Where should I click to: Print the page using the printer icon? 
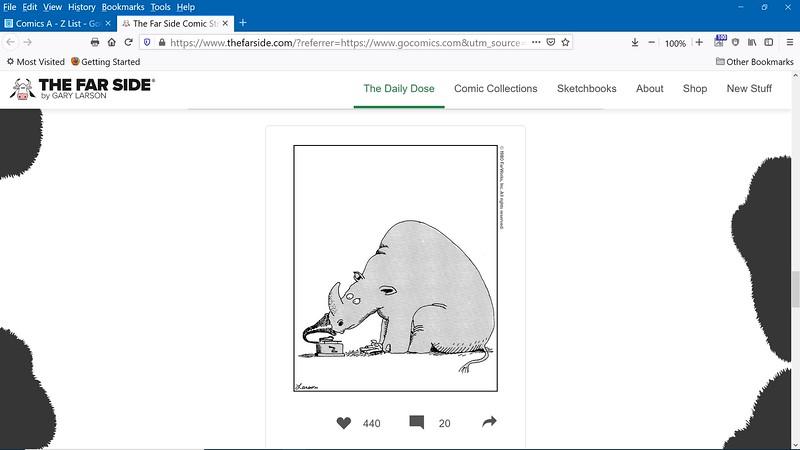pyautogui.click(x=95, y=42)
